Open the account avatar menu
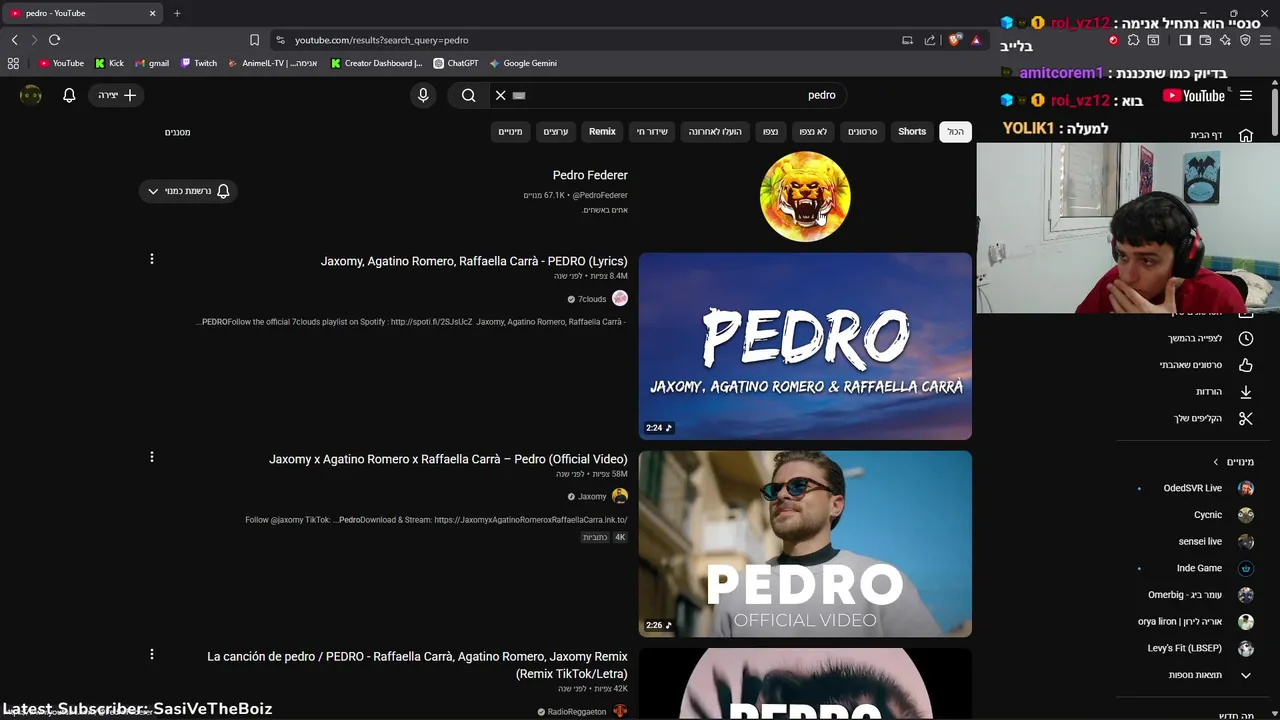This screenshot has height=720, width=1280. pyautogui.click(x=31, y=95)
